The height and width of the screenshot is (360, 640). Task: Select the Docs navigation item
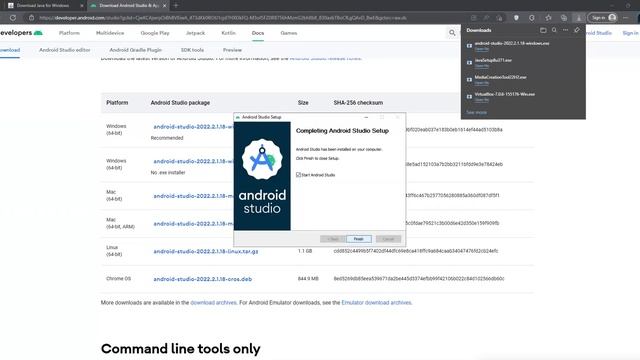coord(258,33)
